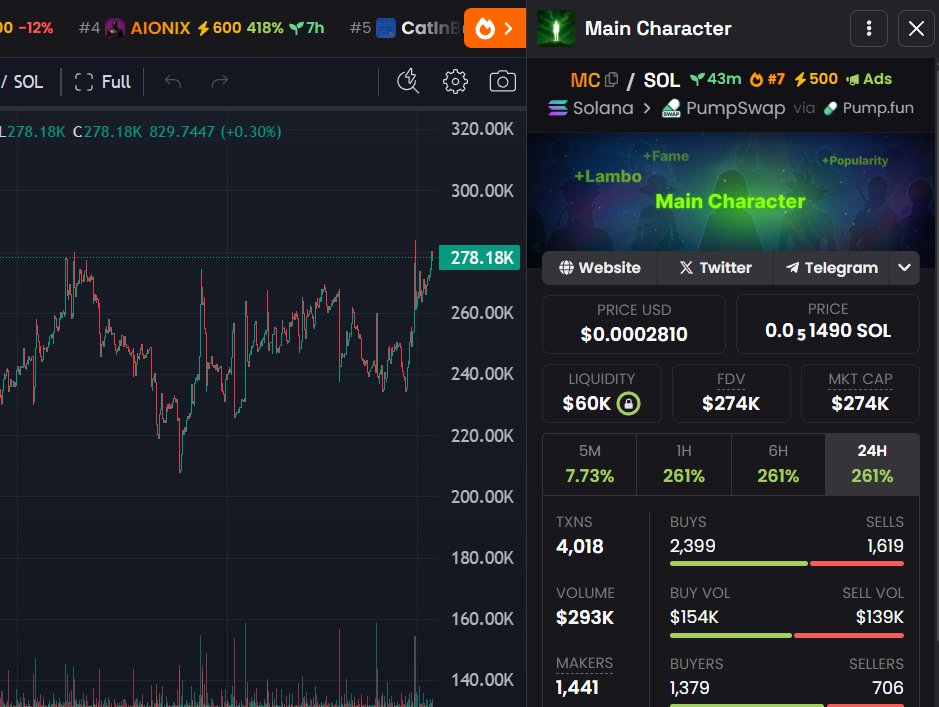Close the Main Character panel
The image size is (939, 707).
click(x=916, y=28)
